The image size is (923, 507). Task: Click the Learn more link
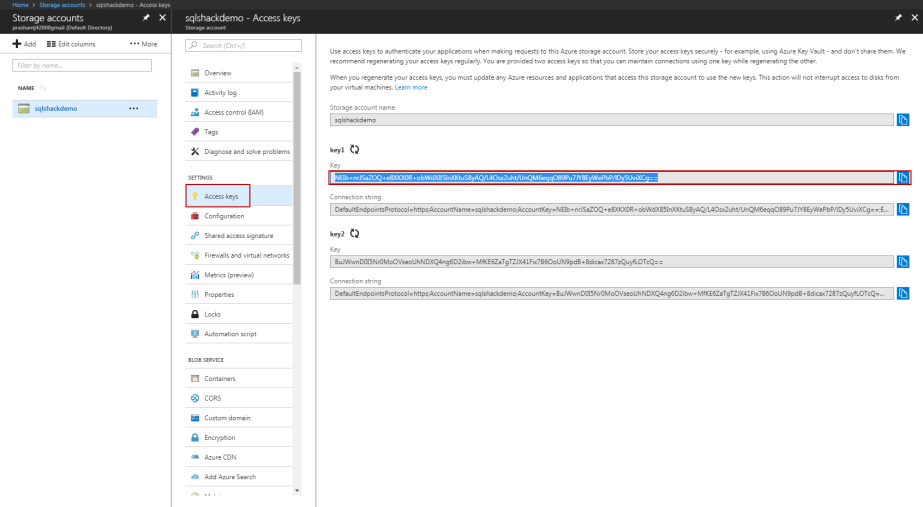coord(411,87)
